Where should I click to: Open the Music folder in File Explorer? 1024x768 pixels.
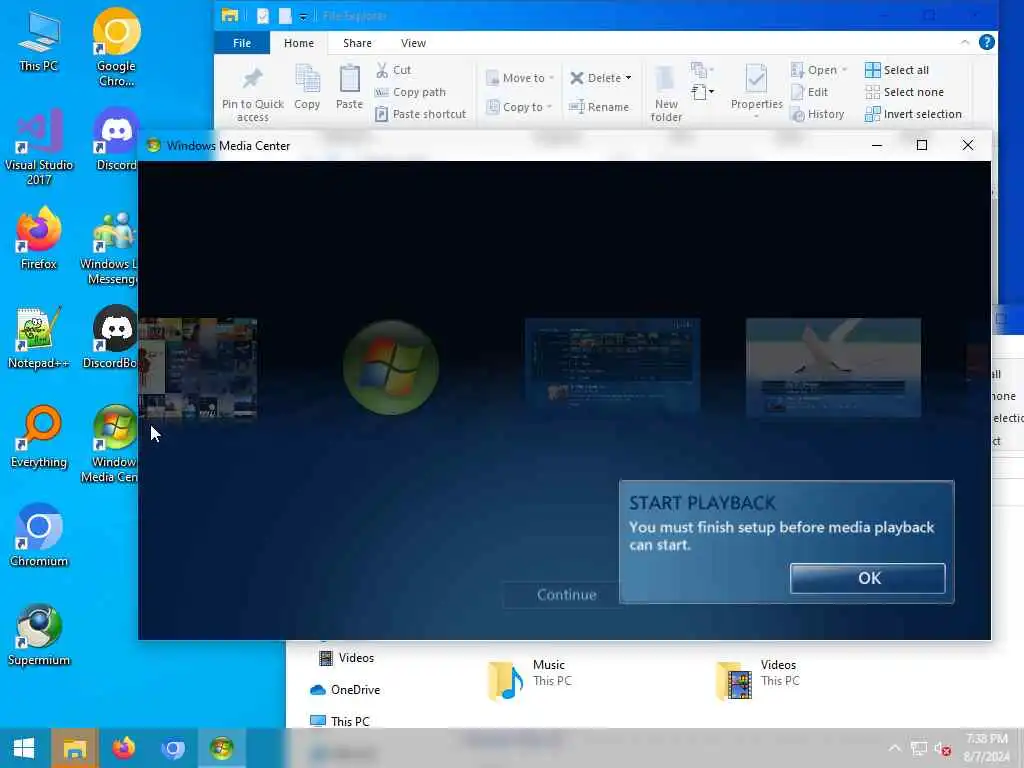529,679
